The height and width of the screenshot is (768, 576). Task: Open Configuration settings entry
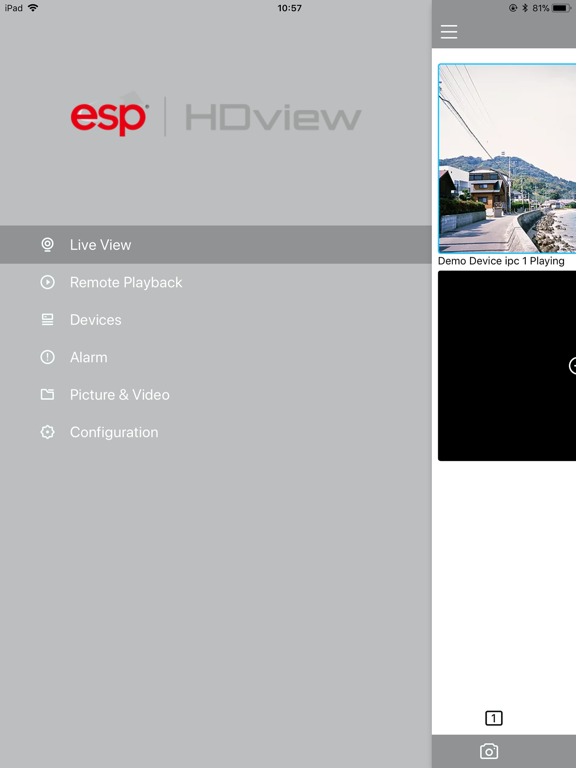pyautogui.click(x=216, y=432)
